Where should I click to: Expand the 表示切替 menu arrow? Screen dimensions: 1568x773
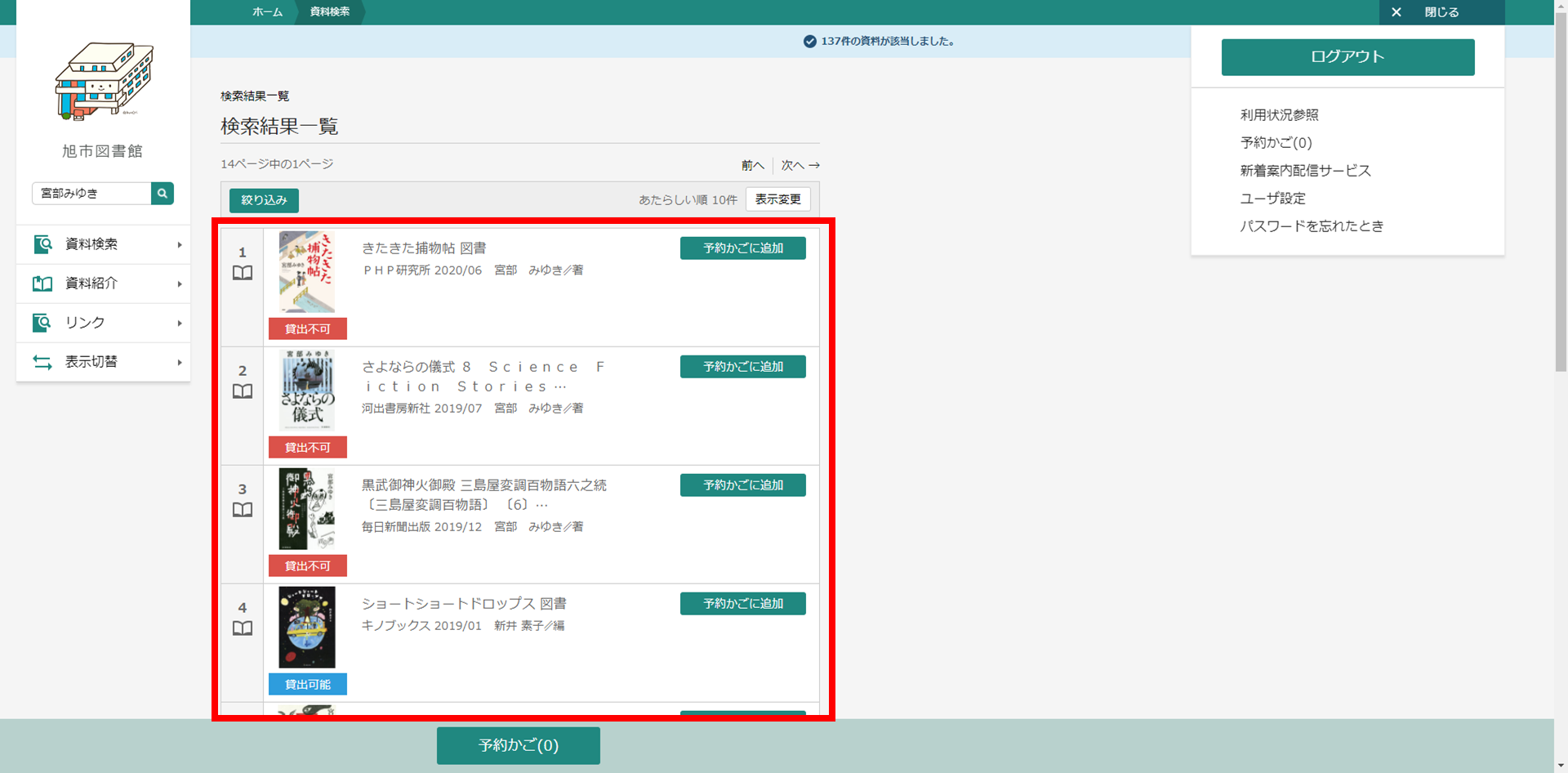click(180, 362)
